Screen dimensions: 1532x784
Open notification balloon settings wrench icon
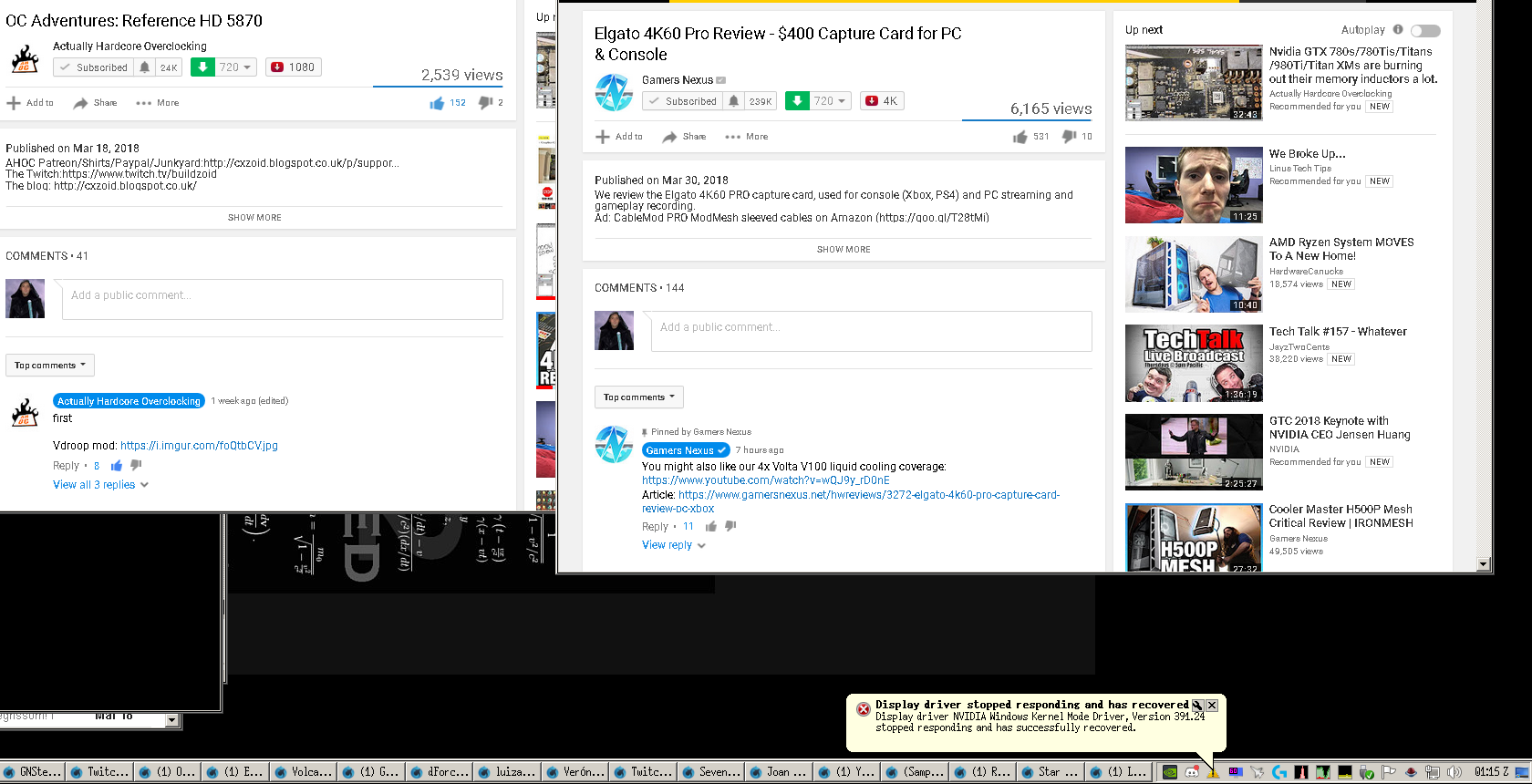[x=1197, y=705]
